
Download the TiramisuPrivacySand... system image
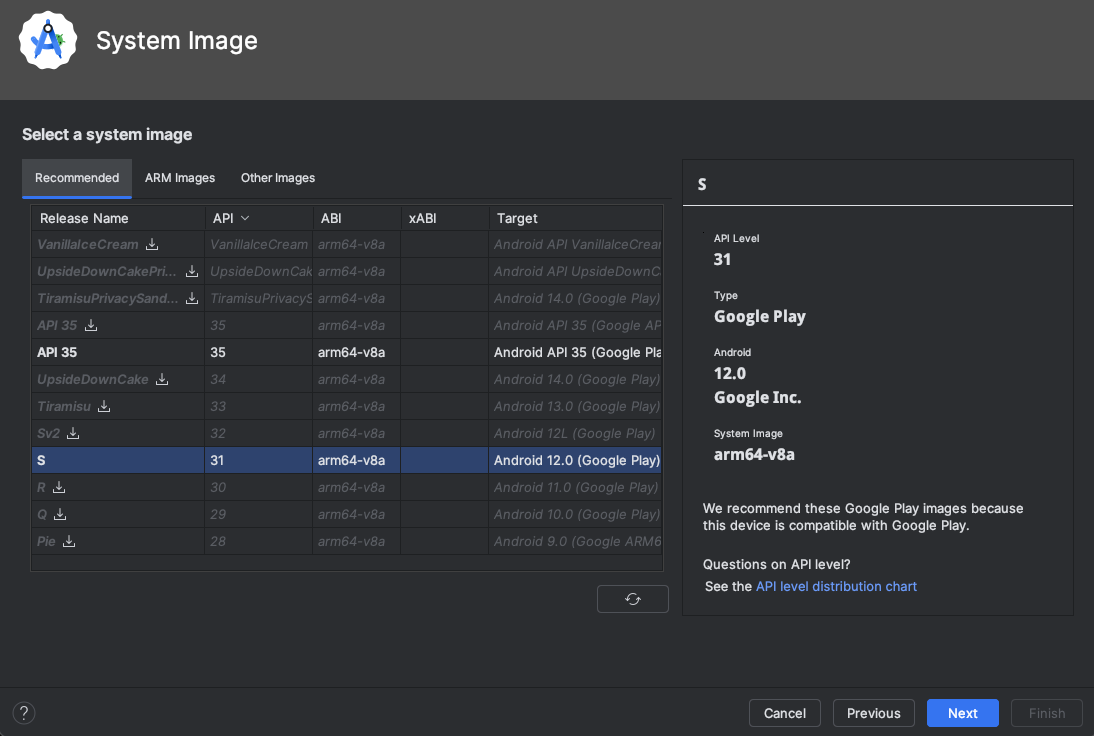pos(192,299)
